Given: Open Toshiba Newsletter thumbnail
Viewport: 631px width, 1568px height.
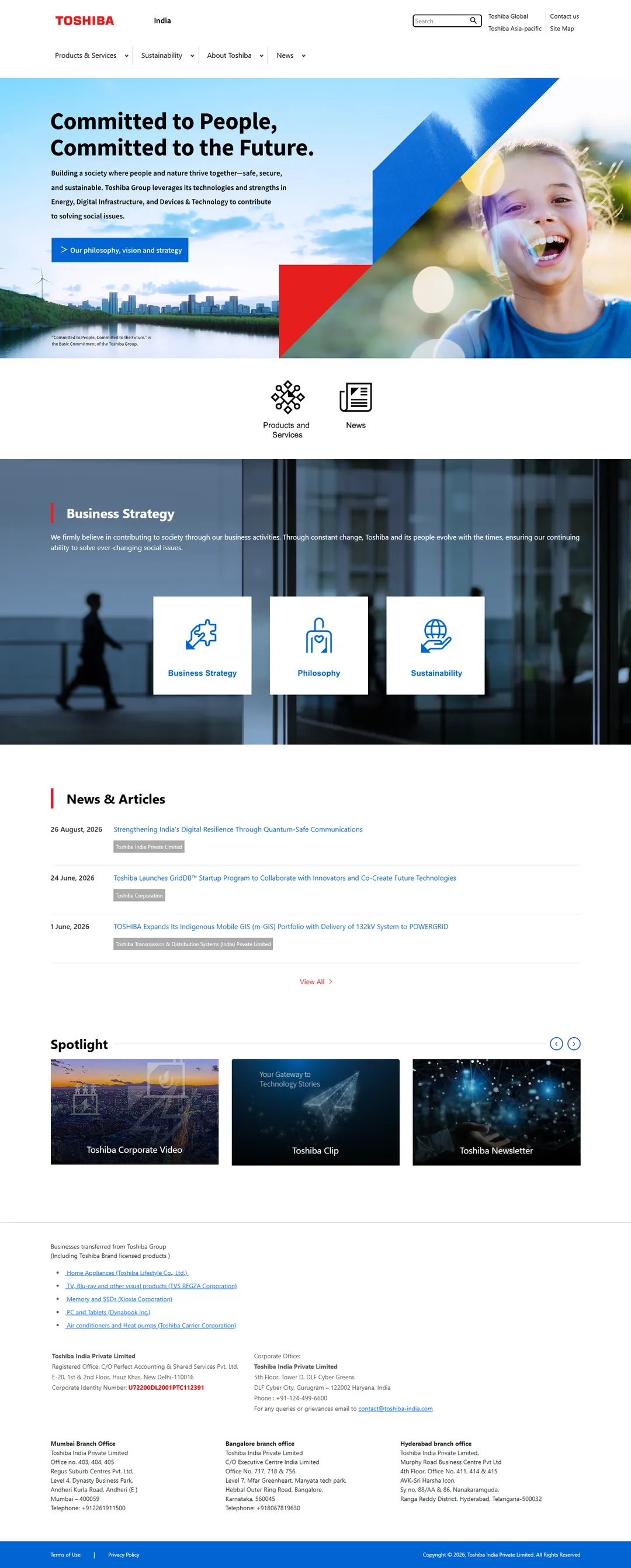Looking at the screenshot, I should [497, 1112].
